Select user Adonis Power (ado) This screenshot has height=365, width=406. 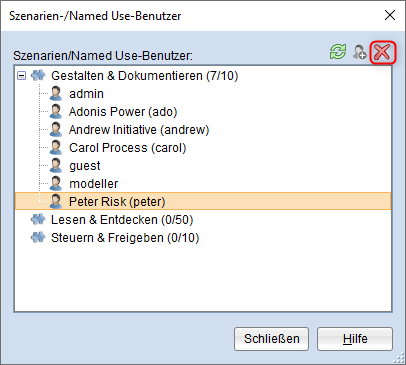pos(123,112)
